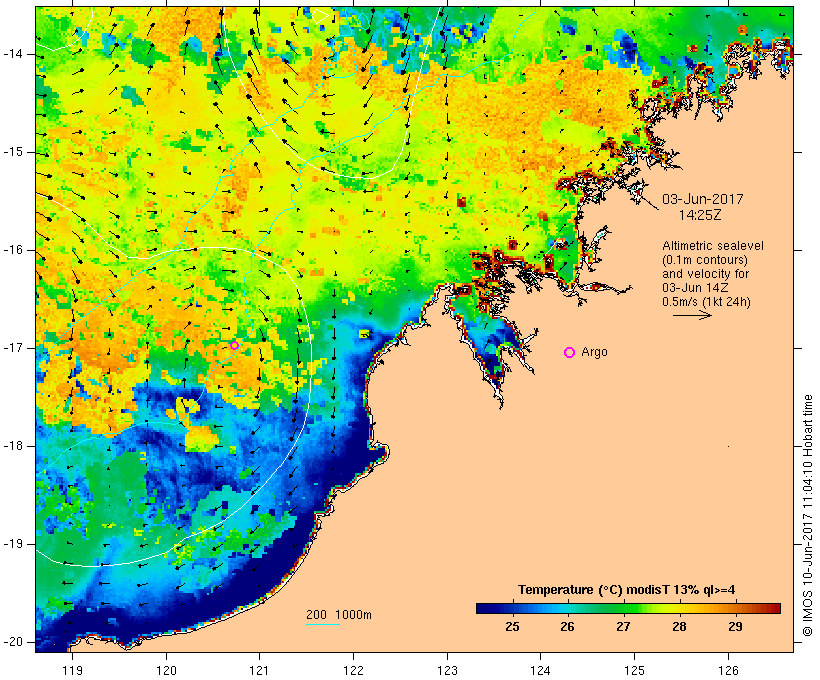Click the time label '14:25Z'
The height and width of the screenshot is (680, 820).
pos(700,215)
